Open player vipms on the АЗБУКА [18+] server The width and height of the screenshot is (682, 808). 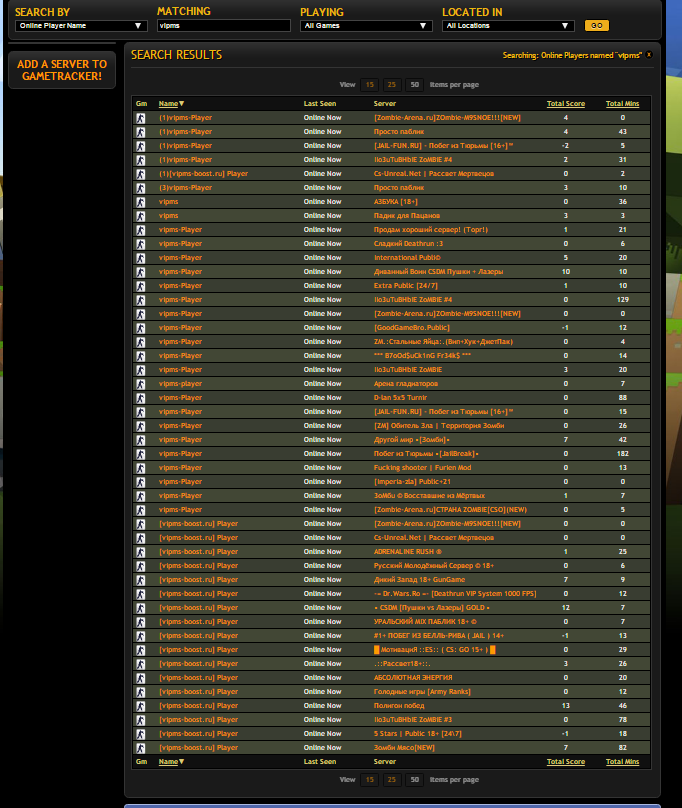point(169,202)
